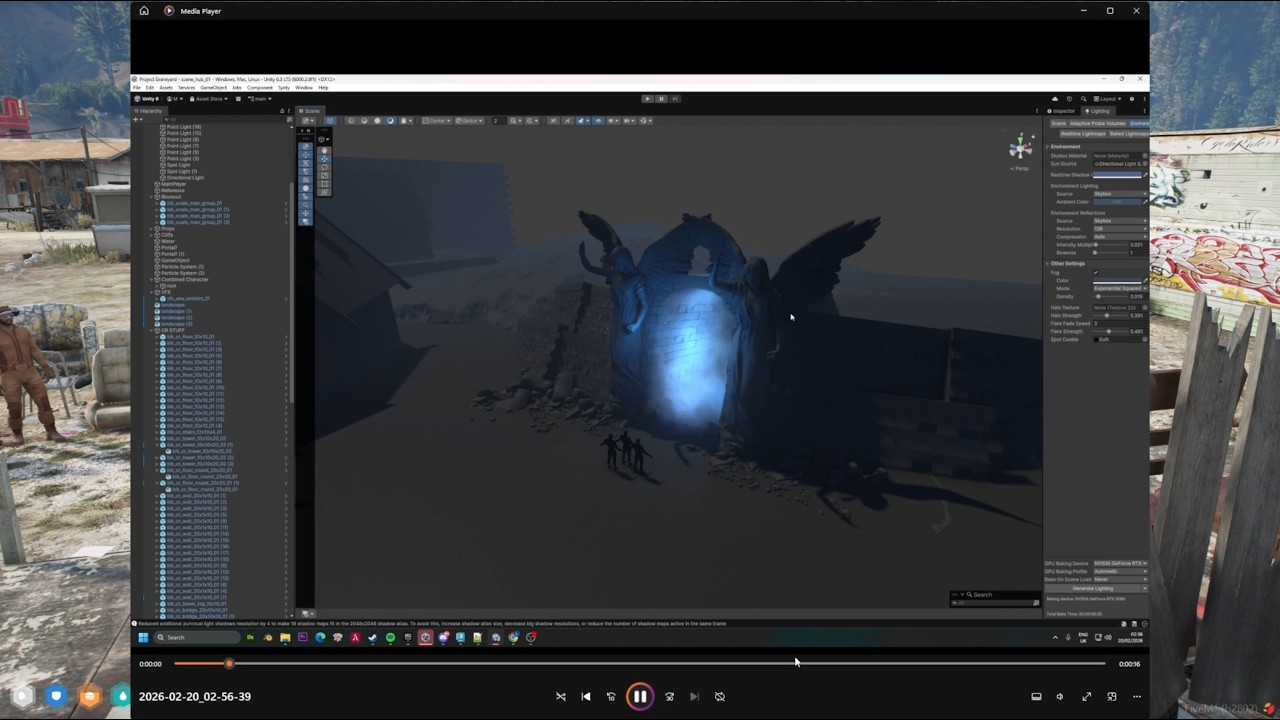Click the Unity Step frame button
1280x720 pixels.
675,99
